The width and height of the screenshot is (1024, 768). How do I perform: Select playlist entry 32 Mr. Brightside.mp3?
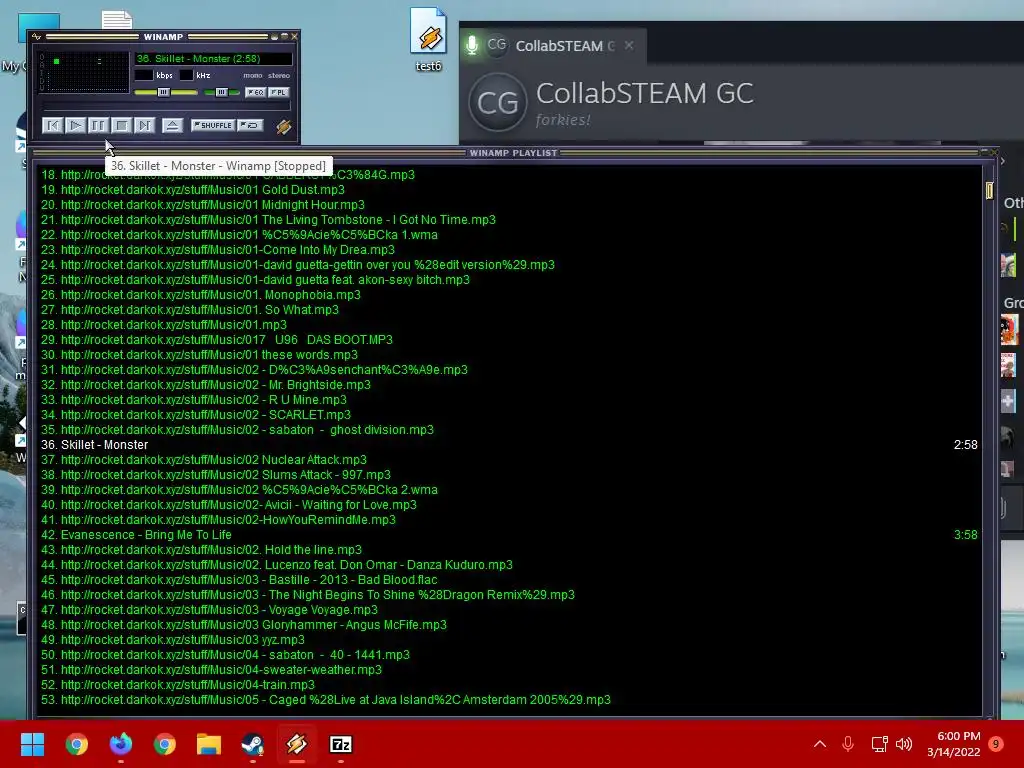[509, 385]
